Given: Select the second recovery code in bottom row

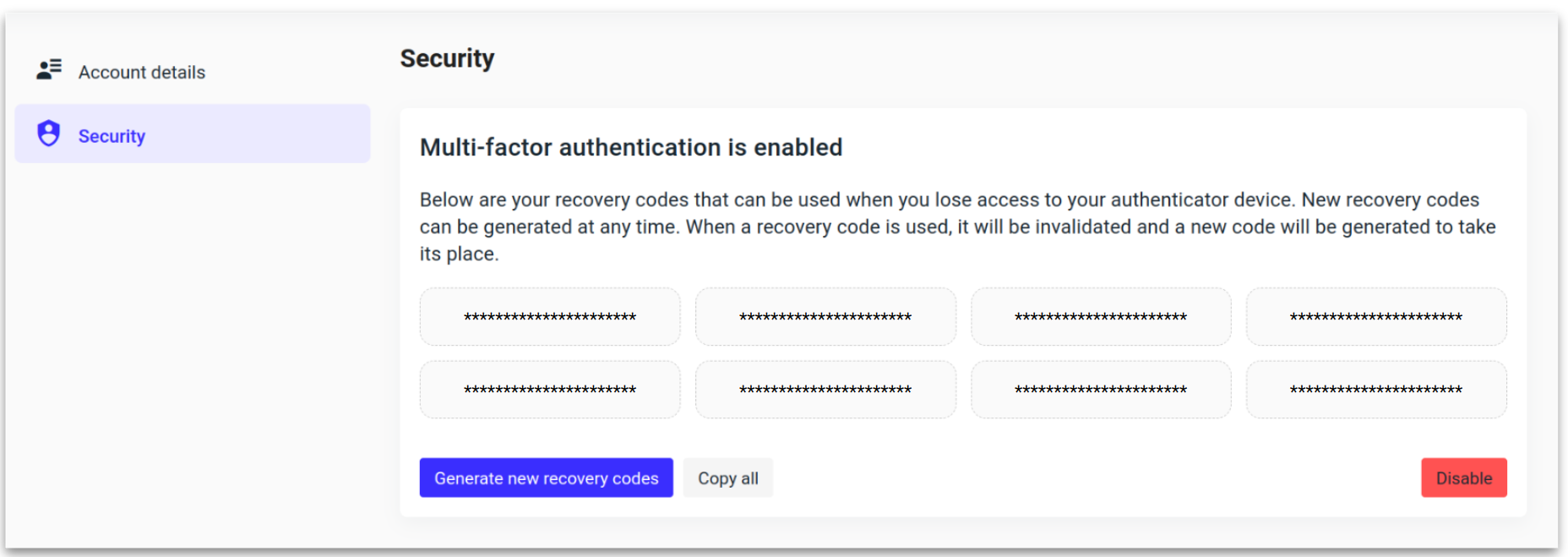Looking at the screenshot, I should (825, 390).
